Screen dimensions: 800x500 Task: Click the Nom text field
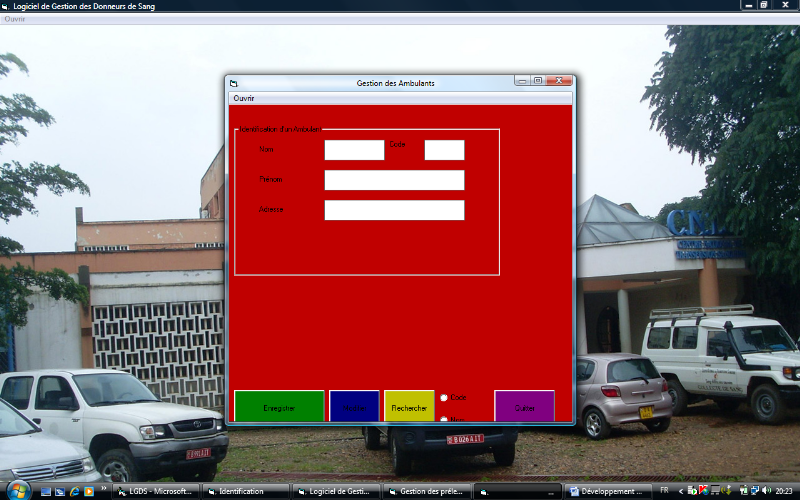tap(354, 150)
